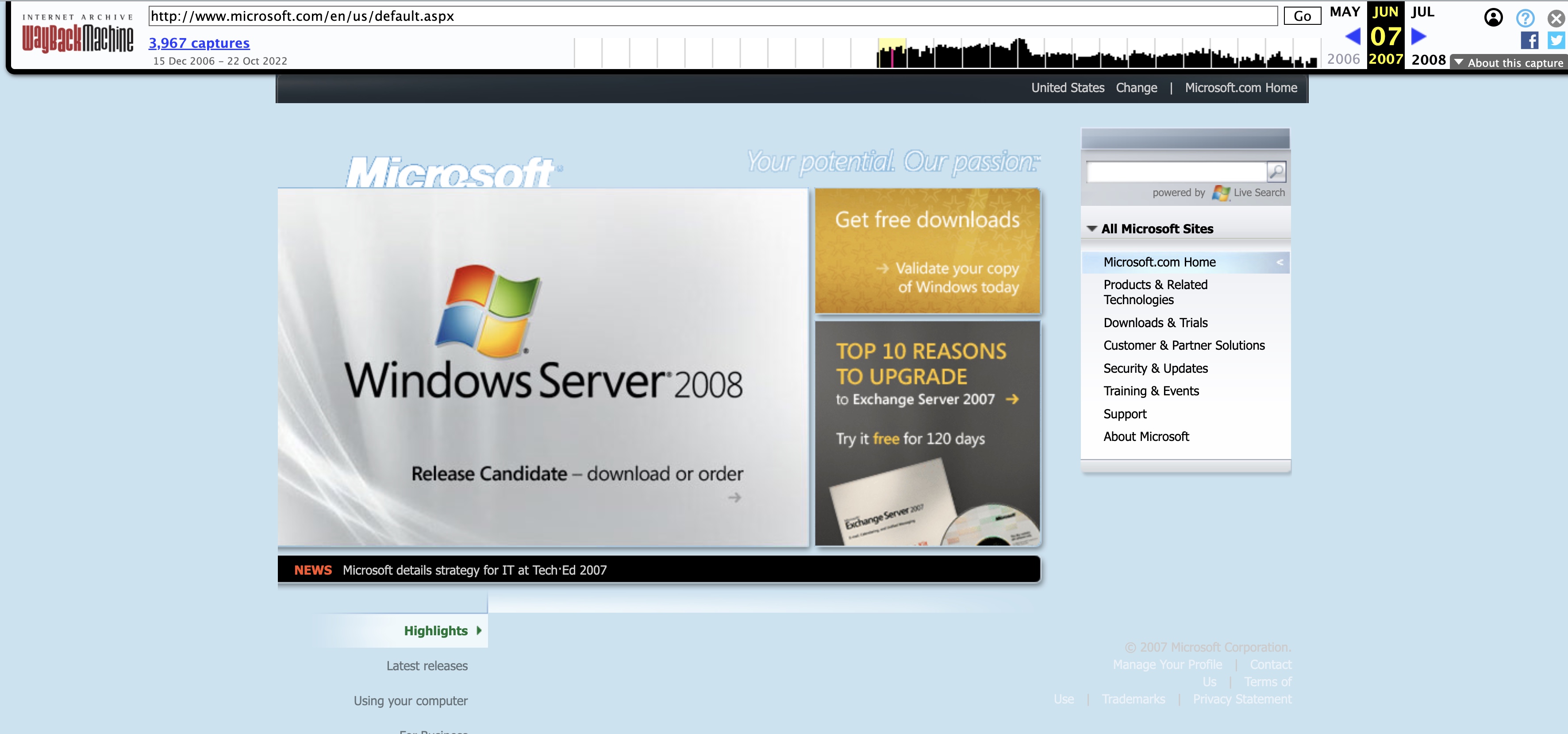The height and width of the screenshot is (734, 1568).
Task: Click the search magnifier icon
Action: 1276,172
